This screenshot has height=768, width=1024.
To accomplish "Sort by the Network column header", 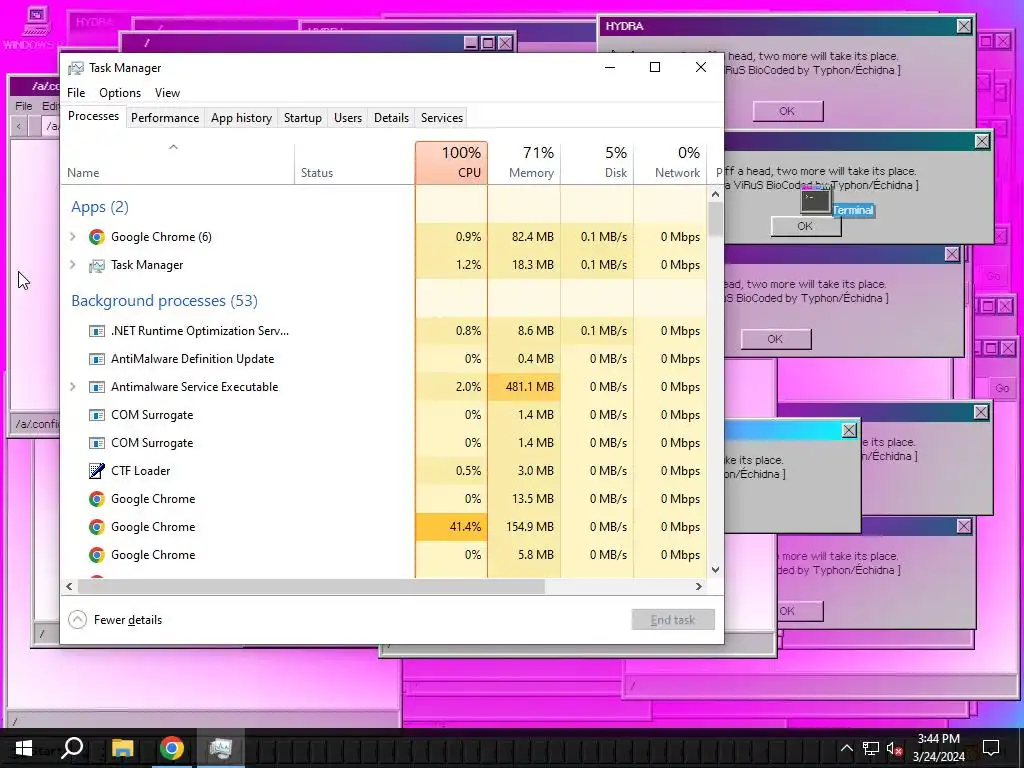I will tap(669, 163).
